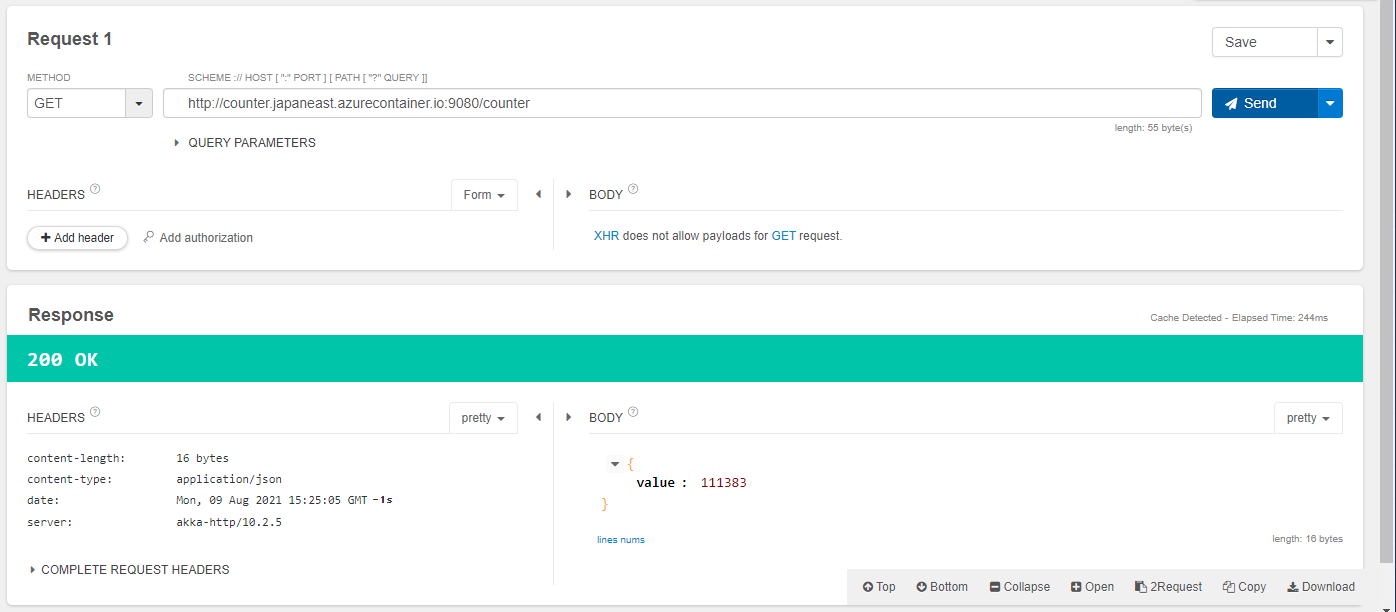The width and height of the screenshot is (1396, 612).
Task: Open response headers pretty dropdown
Action: [483, 418]
